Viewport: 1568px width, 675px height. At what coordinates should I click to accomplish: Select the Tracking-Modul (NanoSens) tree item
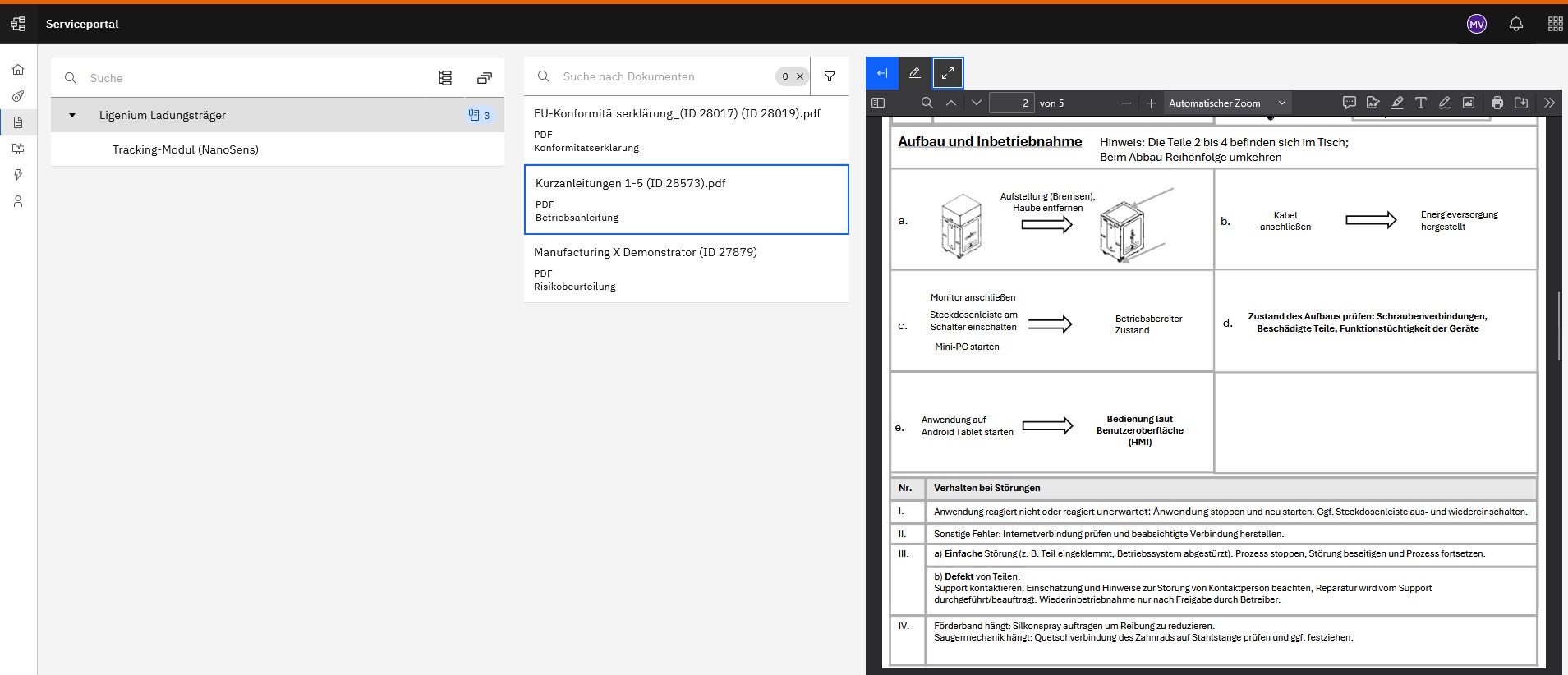pos(186,149)
